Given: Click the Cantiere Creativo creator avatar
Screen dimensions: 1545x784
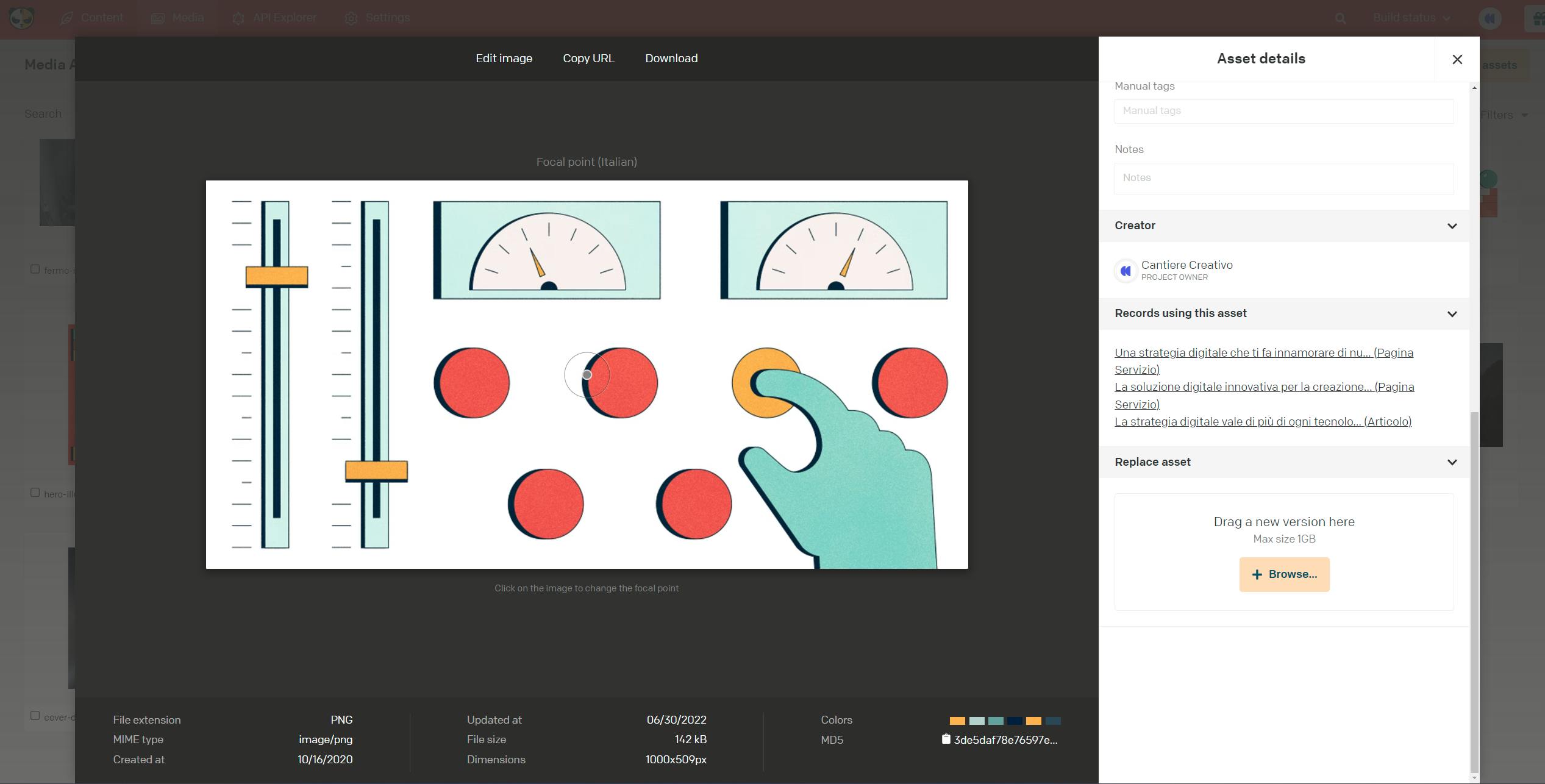Looking at the screenshot, I should [x=1126, y=271].
